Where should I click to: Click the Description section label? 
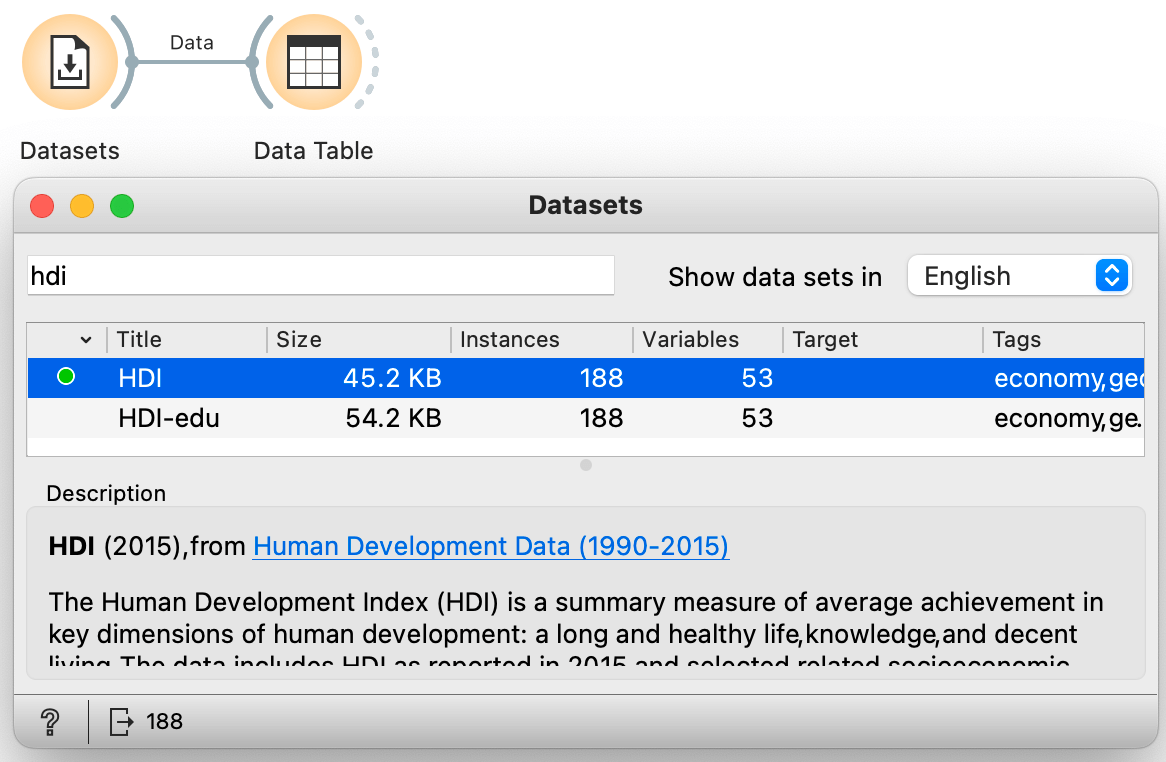tap(106, 494)
